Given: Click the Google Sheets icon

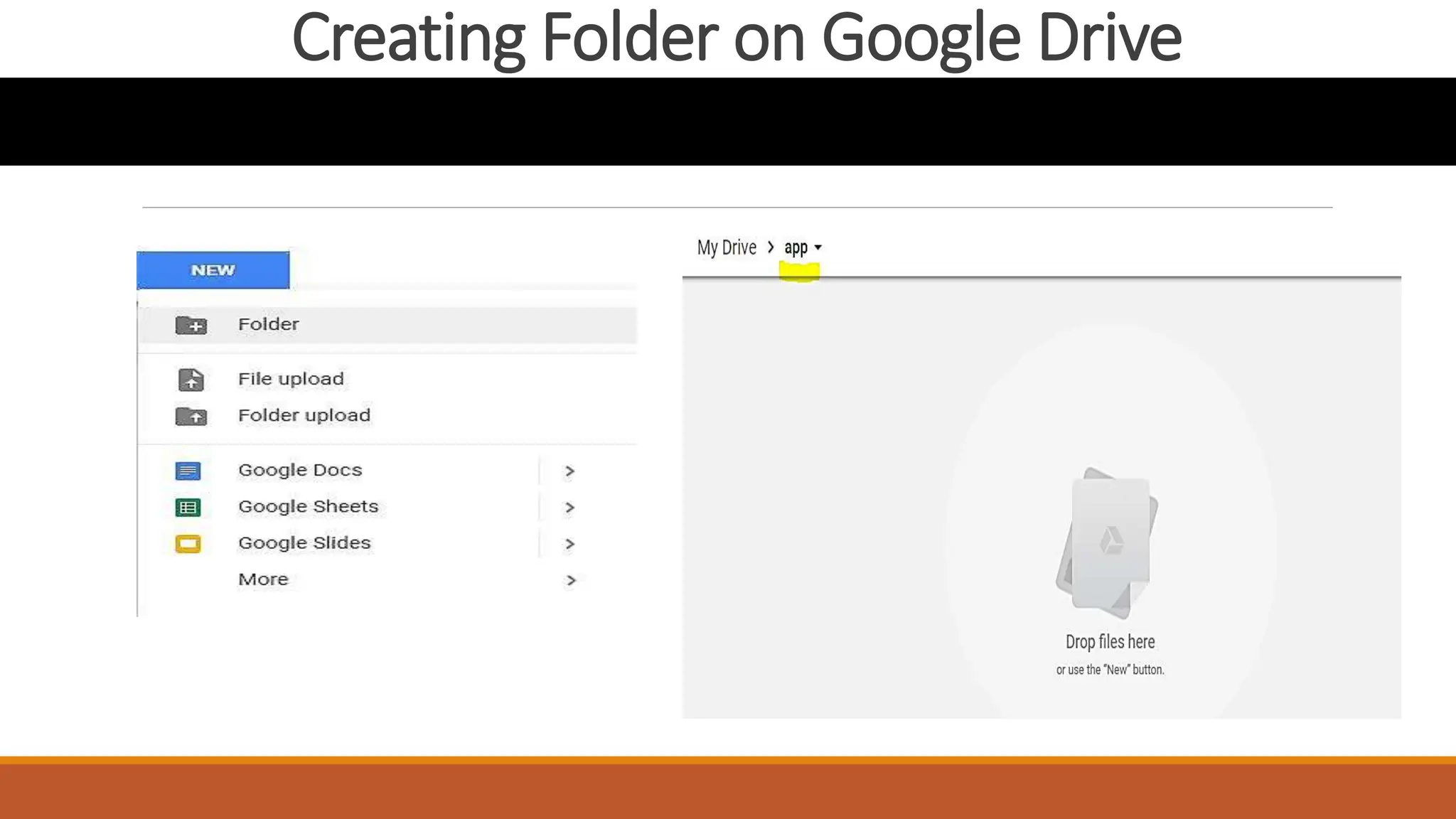Looking at the screenshot, I should tap(188, 508).
